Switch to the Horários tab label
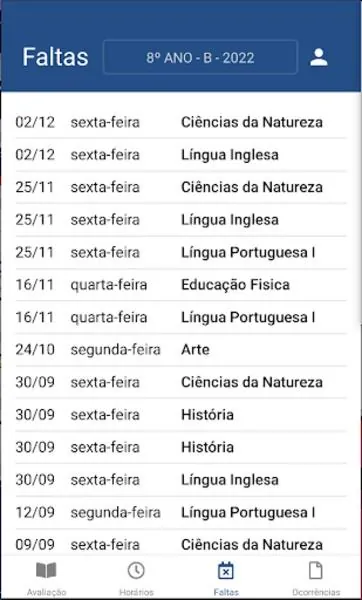The width and height of the screenshot is (362, 600). click(136, 592)
